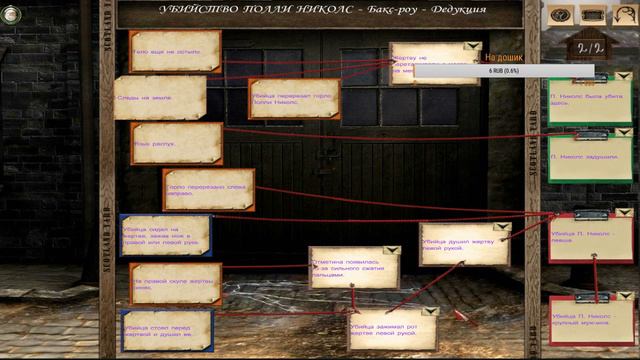Viewport: 640px width, 360px height.
Task: Select the 'Отметина появилась из-за сильного сжатия' note
Action: tap(354, 268)
